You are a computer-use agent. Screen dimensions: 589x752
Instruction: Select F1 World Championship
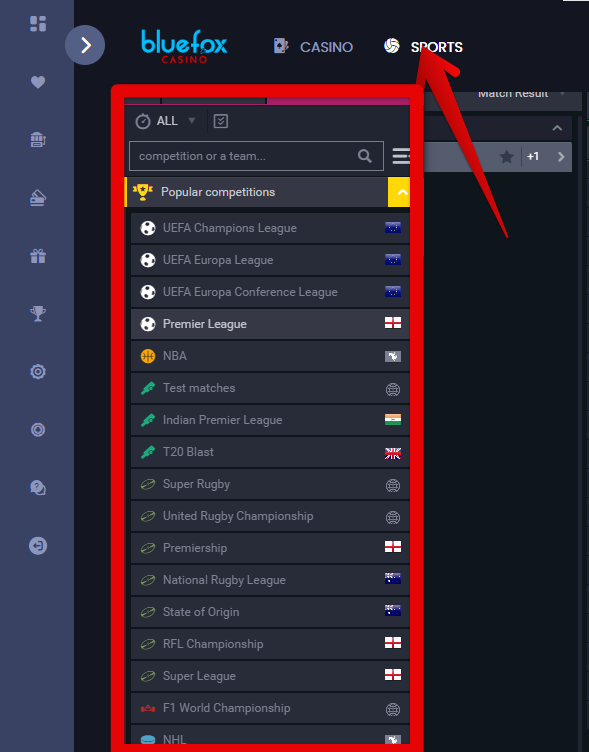pos(270,708)
